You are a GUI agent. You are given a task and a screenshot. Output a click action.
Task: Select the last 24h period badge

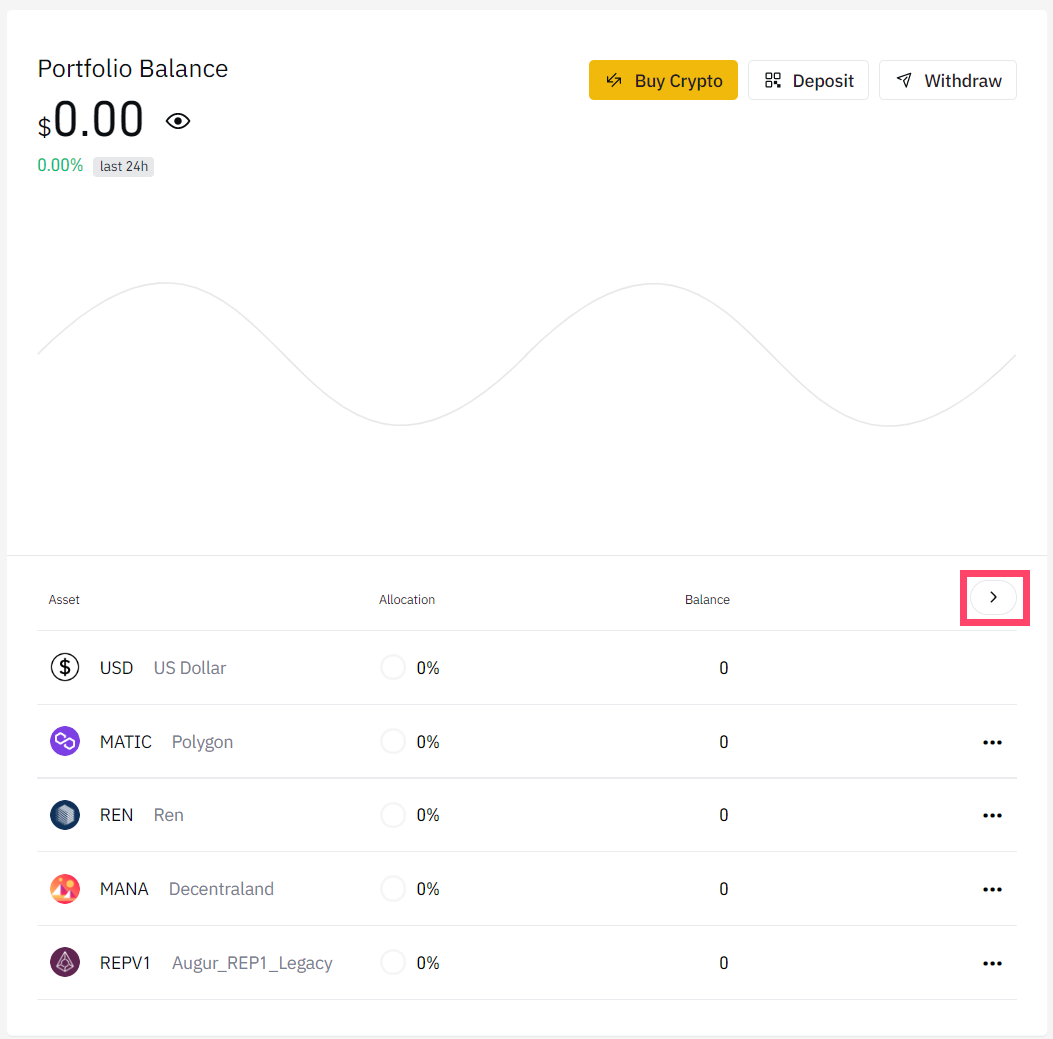coord(124,167)
